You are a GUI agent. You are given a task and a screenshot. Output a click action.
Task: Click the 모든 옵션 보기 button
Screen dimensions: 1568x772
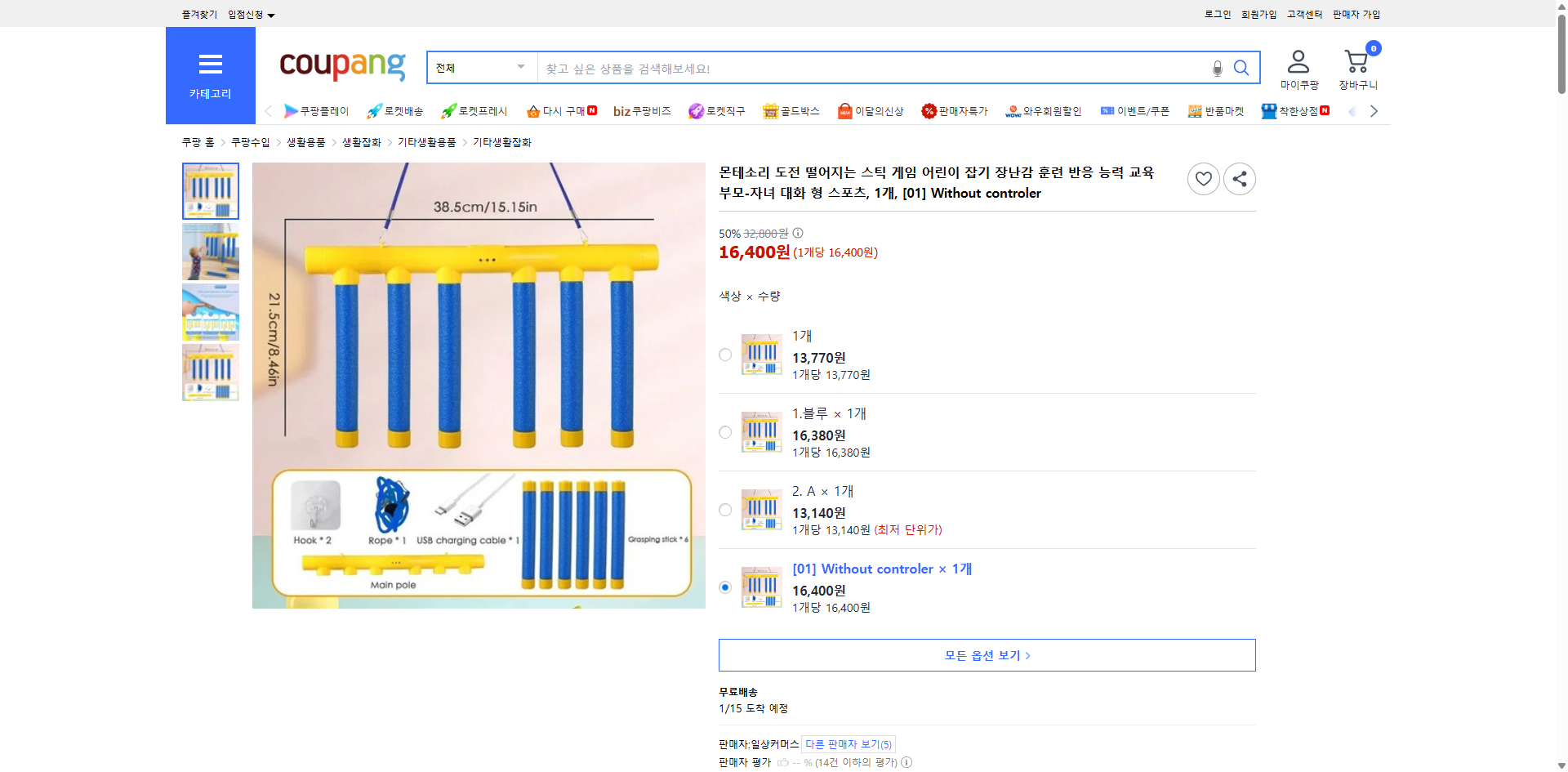click(987, 654)
